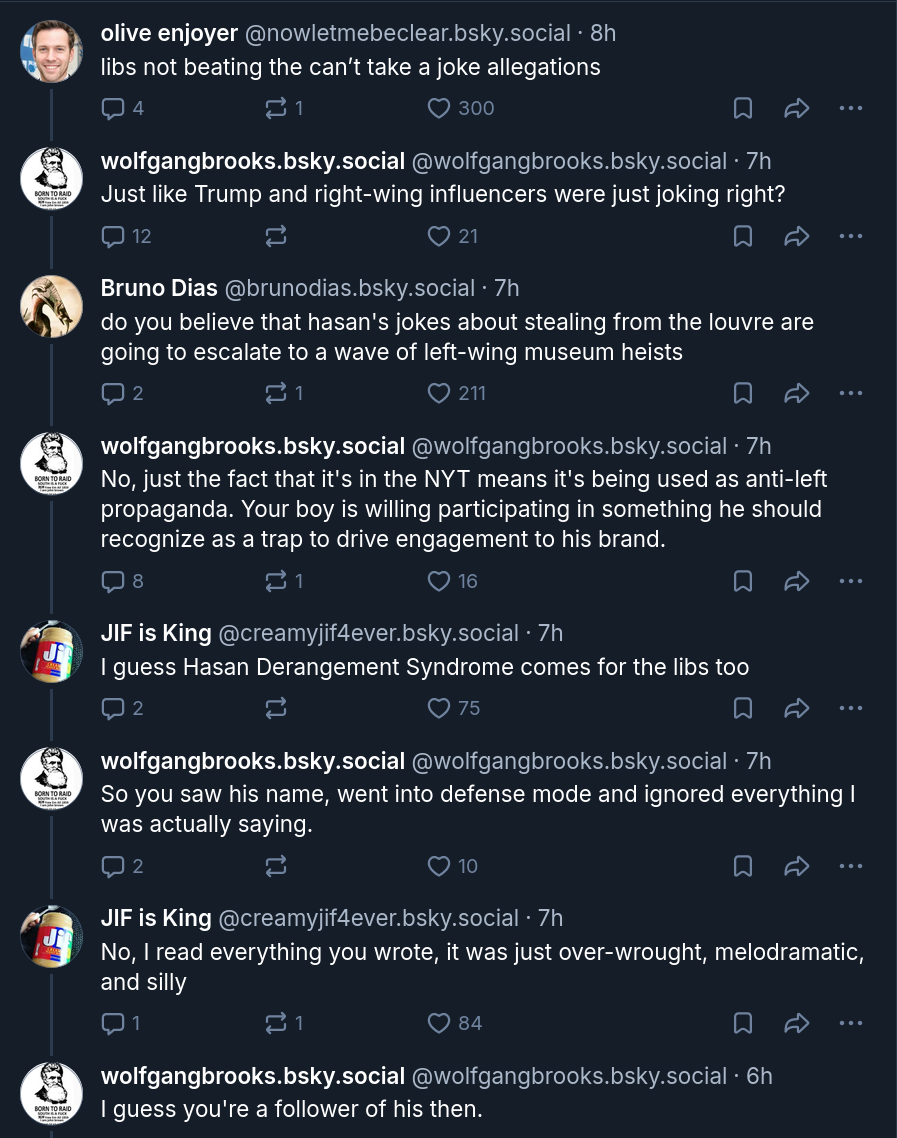The height and width of the screenshot is (1138, 897).
Task: Open more options on olive enjoyer's post
Action: (850, 108)
